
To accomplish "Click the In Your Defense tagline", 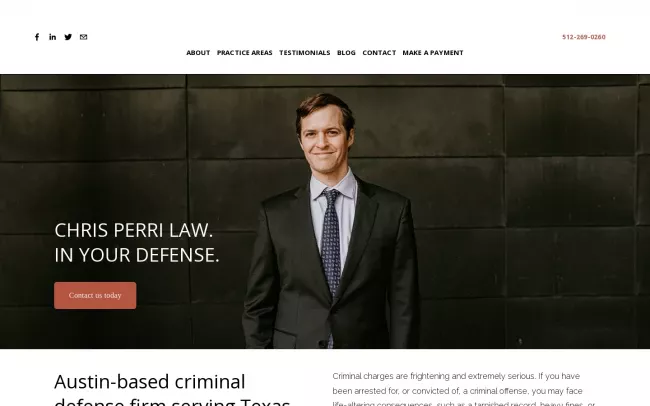I will (x=137, y=255).
